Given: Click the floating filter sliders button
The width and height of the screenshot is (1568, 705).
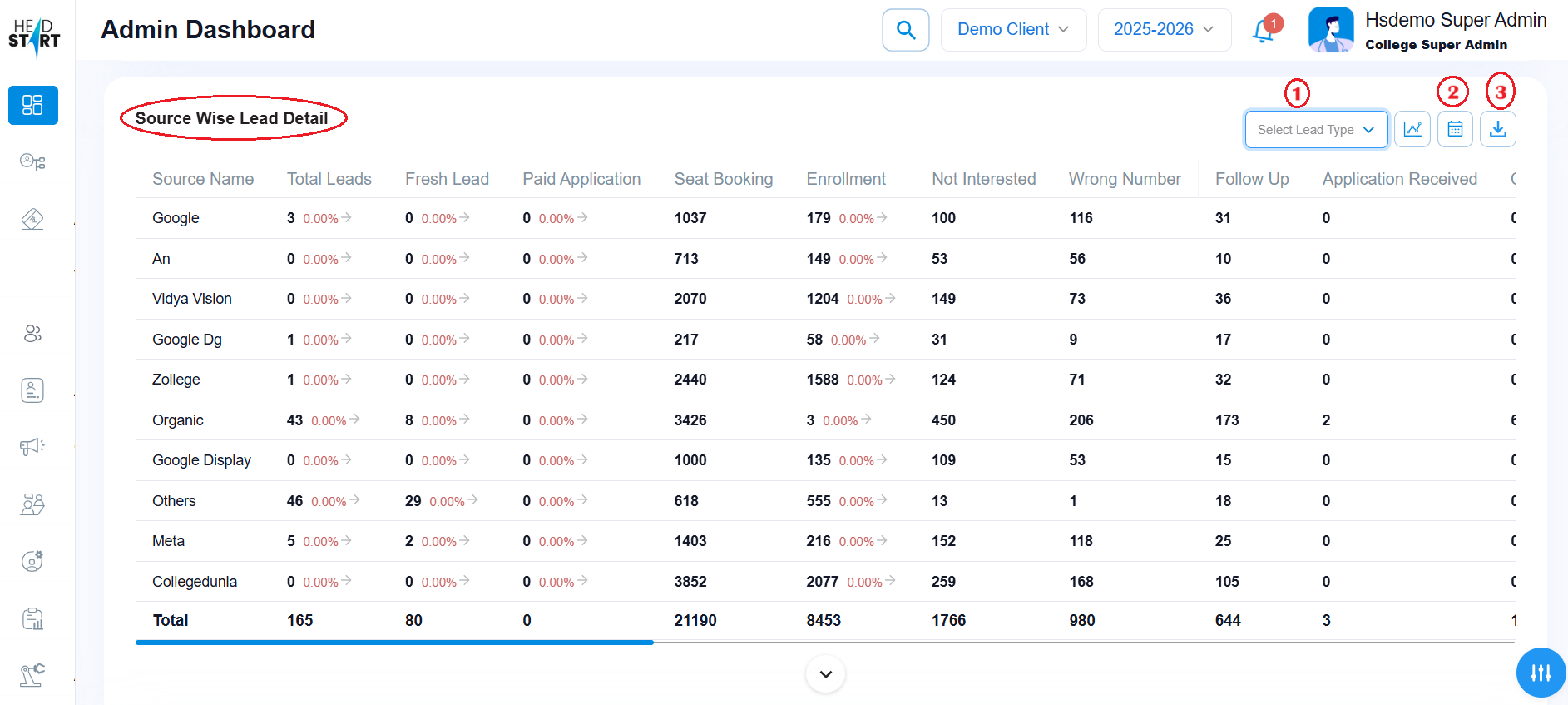Looking at the screenshot, I should [1541, 673].
